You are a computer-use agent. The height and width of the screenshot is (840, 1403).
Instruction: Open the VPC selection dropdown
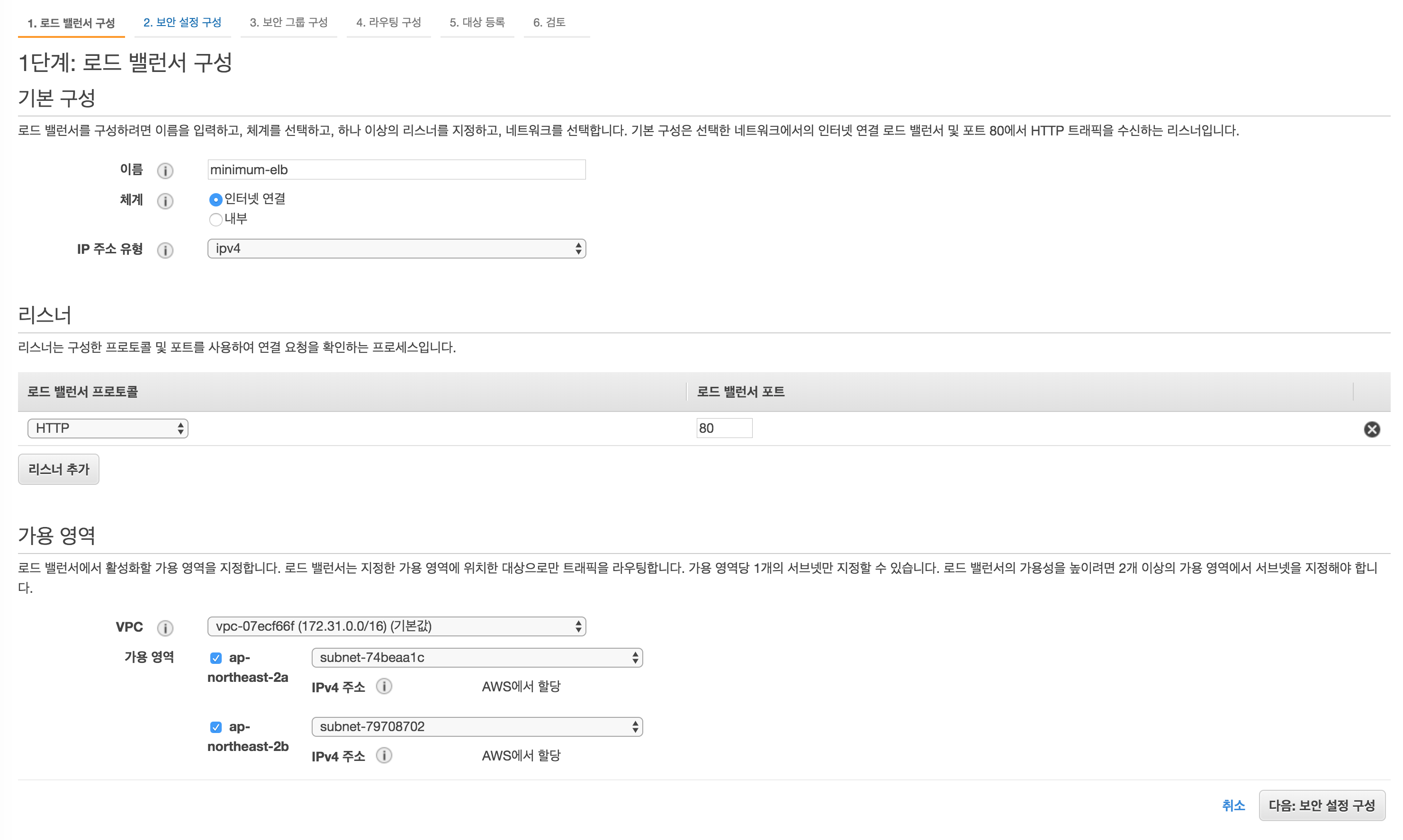(x=396, y=626)
